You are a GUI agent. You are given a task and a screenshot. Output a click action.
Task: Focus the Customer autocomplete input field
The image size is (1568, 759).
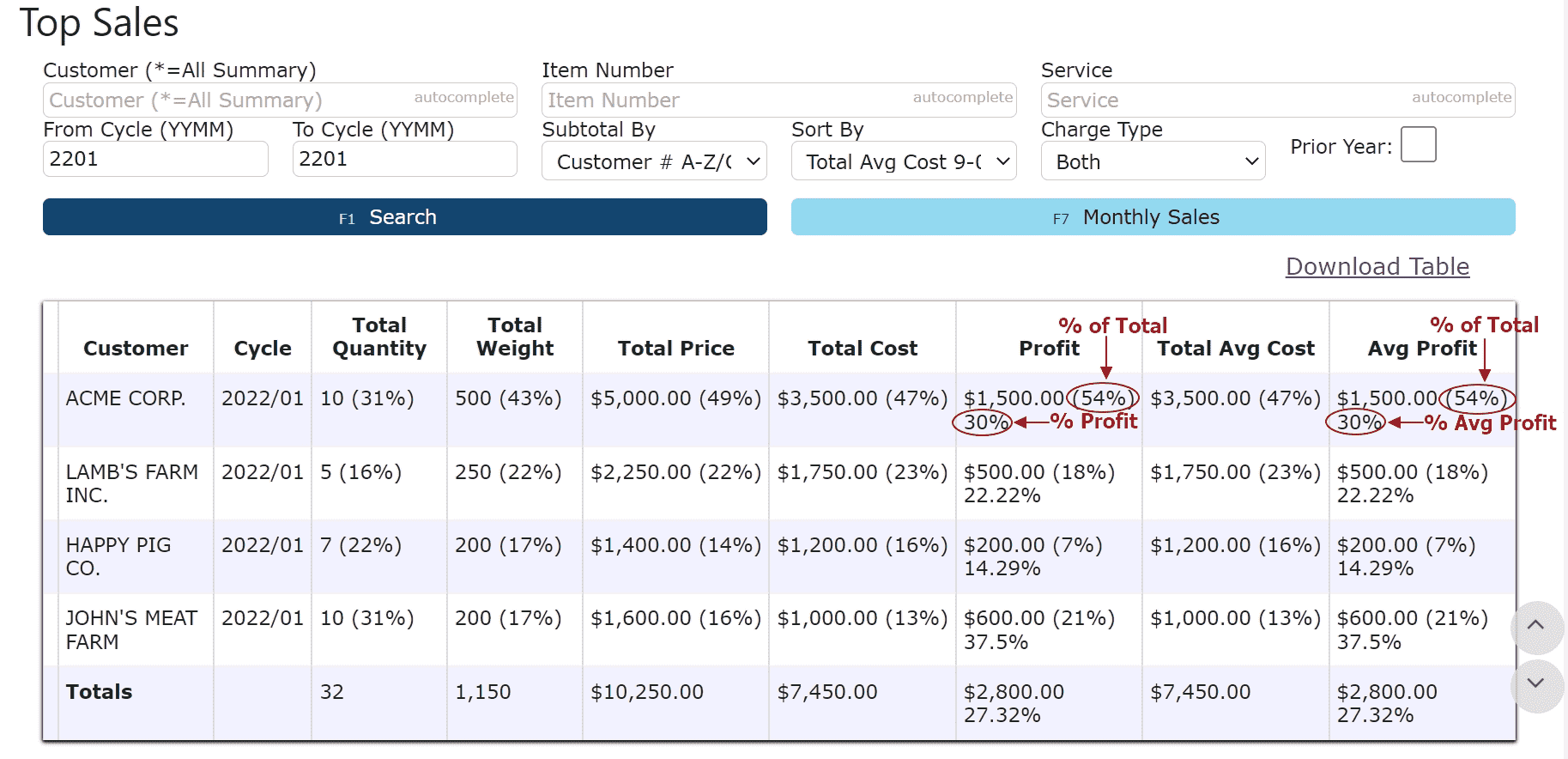(x=280, y=100)
